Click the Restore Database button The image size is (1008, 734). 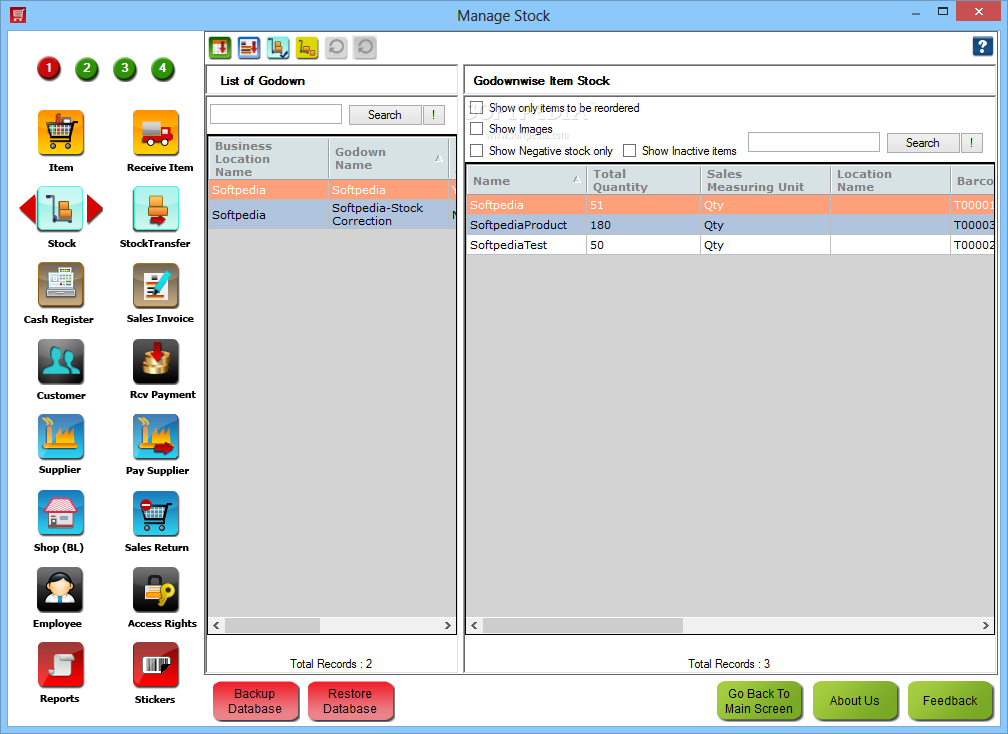pyautogui.click(x=350, y=701)
